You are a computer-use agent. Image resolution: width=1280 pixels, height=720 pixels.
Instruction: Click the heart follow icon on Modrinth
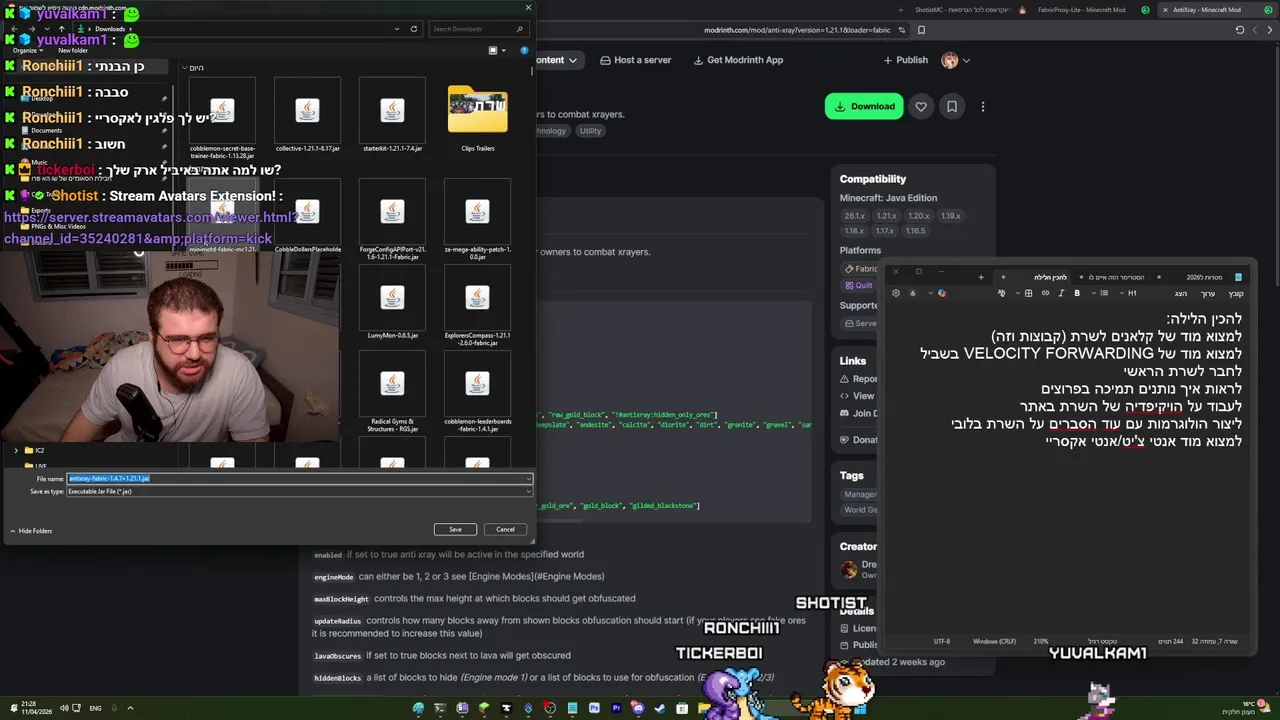click(x=921, y=106)
